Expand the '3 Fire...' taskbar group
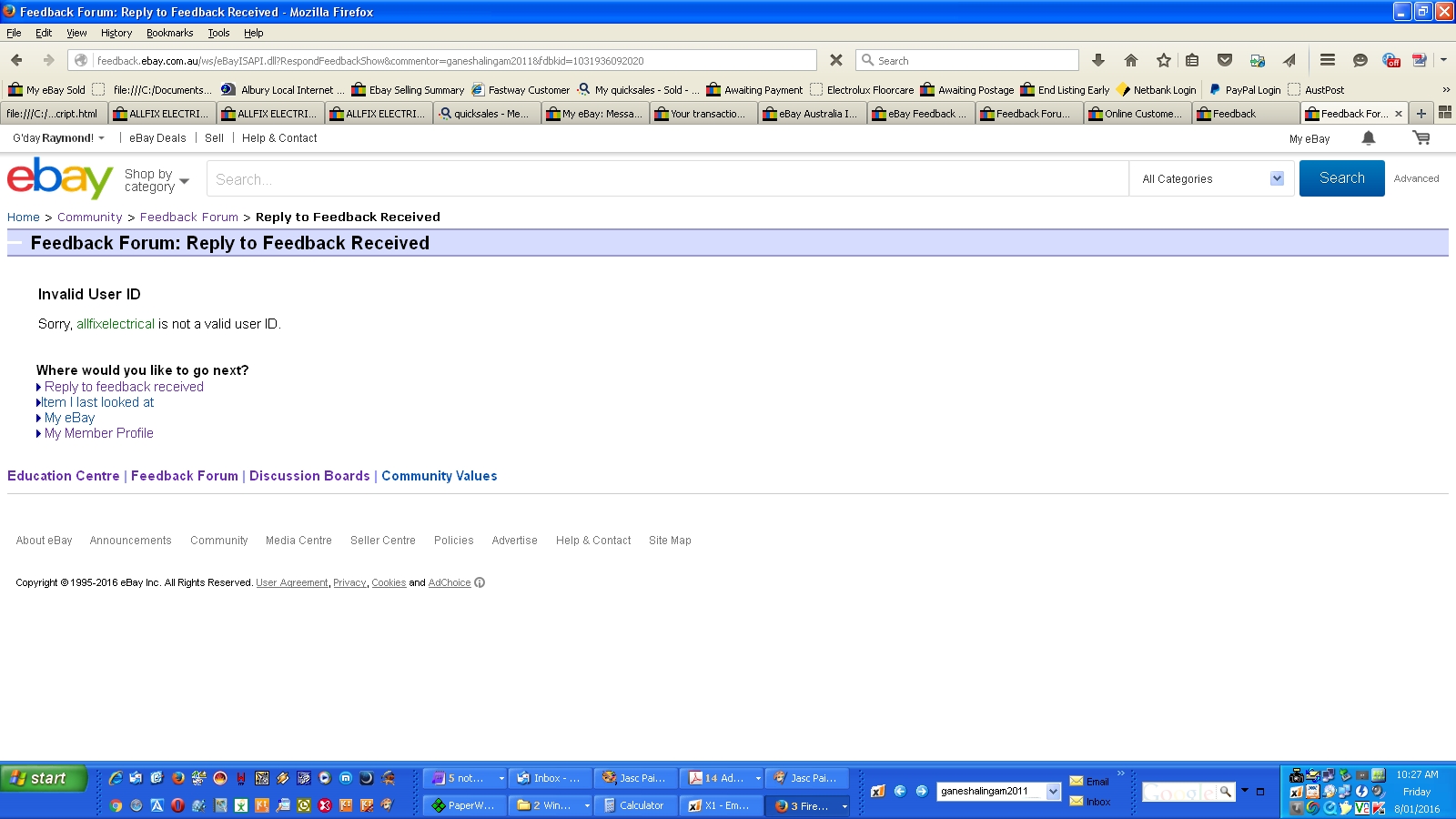This screenshot has height=819, width=1456. [844, 806]
